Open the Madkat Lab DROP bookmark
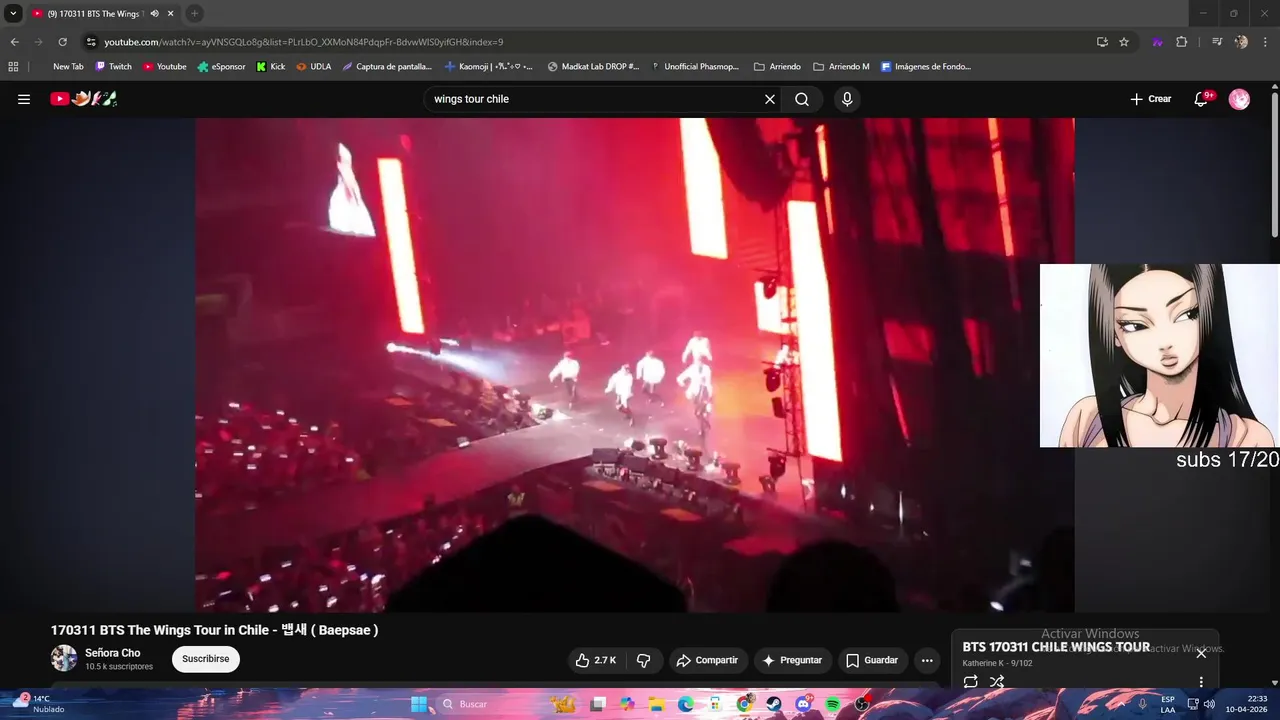The width and height of the screenshot is (1280, 720). pyautogui.click(x=594, y=67)
